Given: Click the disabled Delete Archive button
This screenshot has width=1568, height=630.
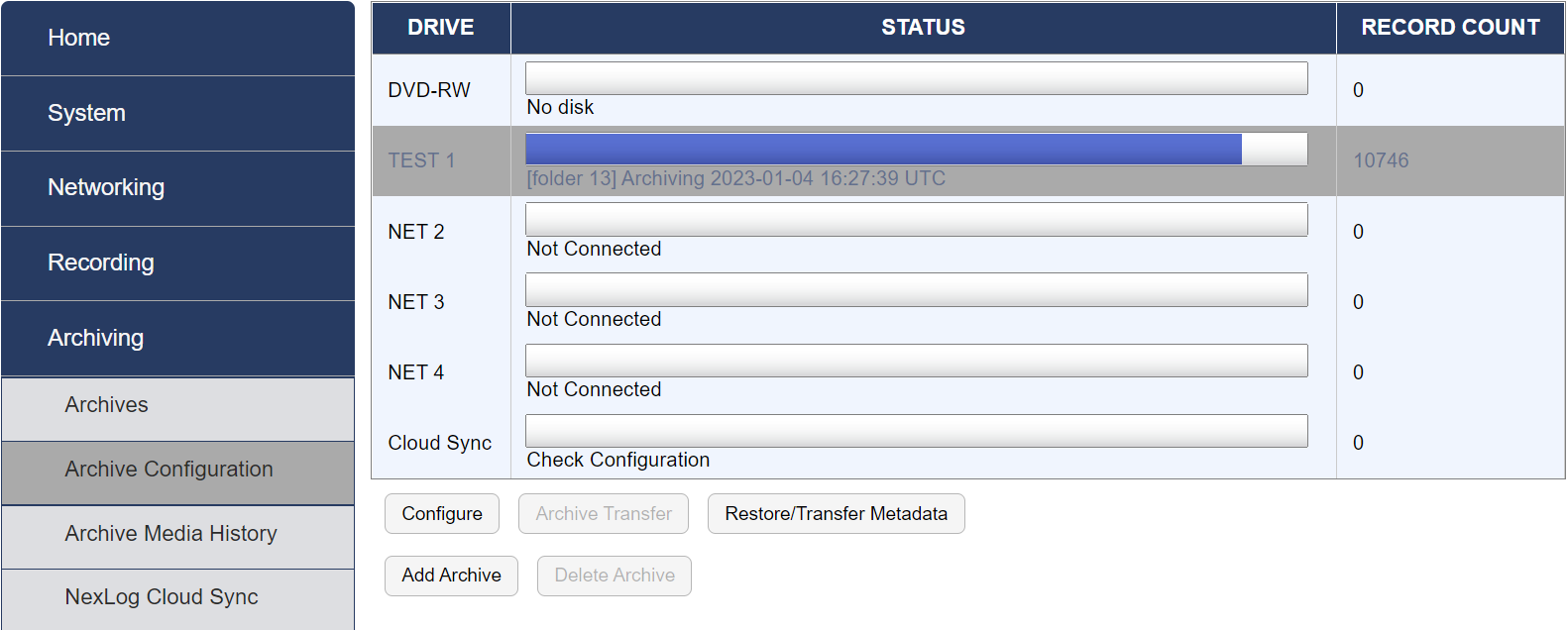Looking at the screenshot, I should 614,576.
